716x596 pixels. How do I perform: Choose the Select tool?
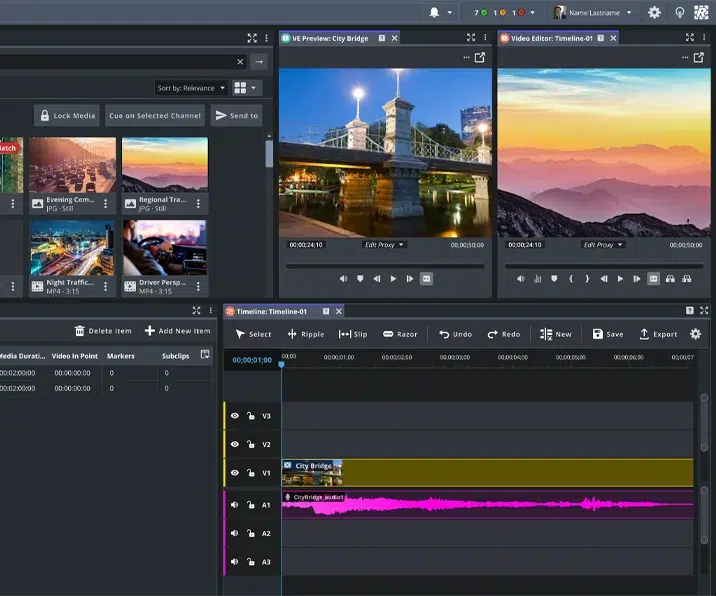pyautogui.click(x=253, y=334)
